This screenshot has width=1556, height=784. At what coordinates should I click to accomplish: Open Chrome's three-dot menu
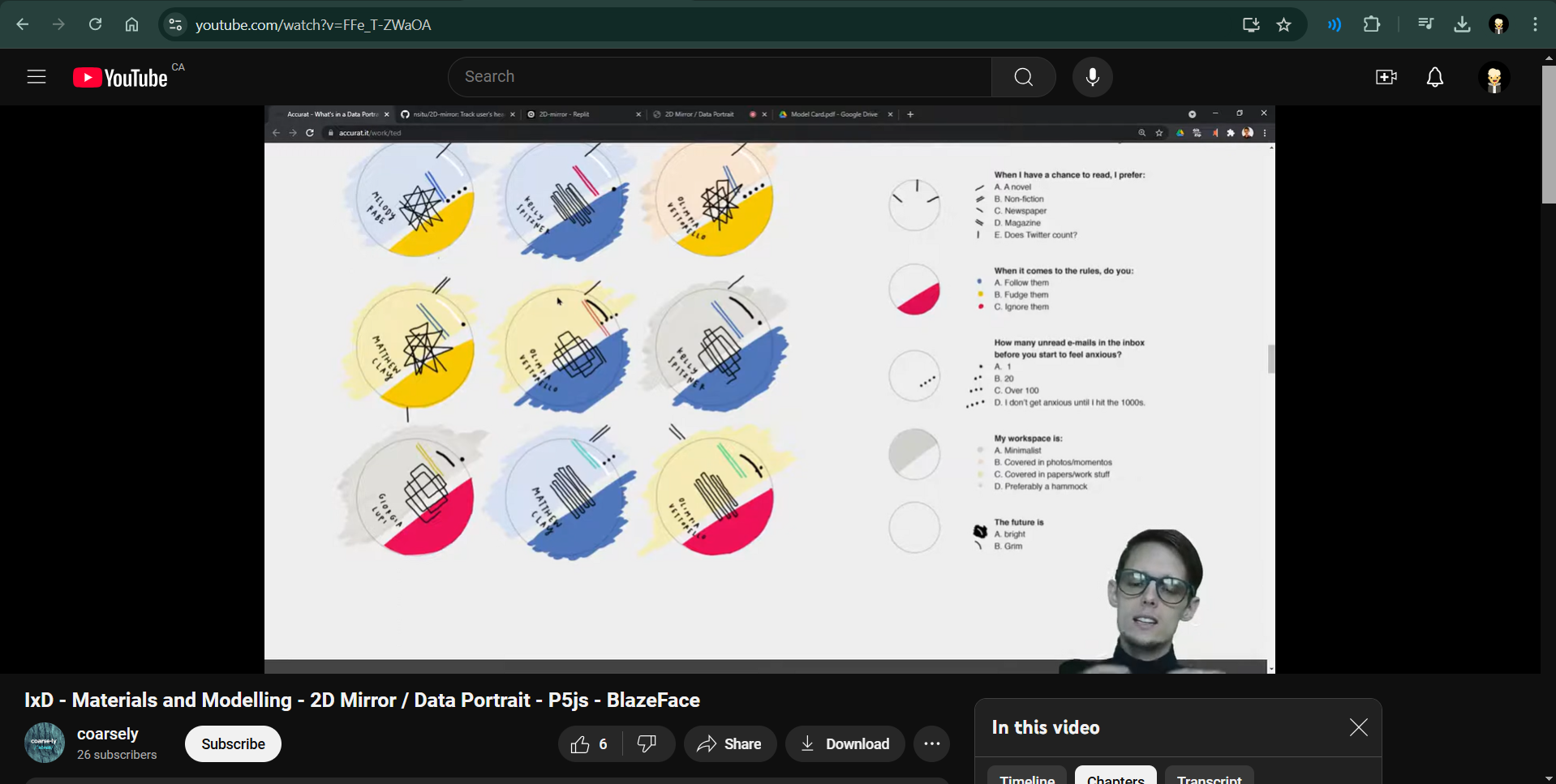(x=1535, y=24)
